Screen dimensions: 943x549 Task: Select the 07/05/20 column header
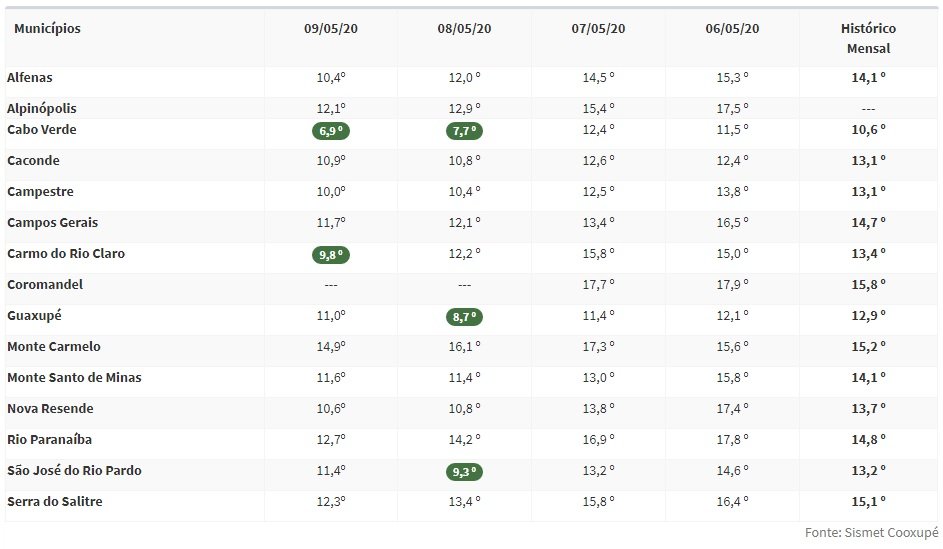[x=598, y=28]
